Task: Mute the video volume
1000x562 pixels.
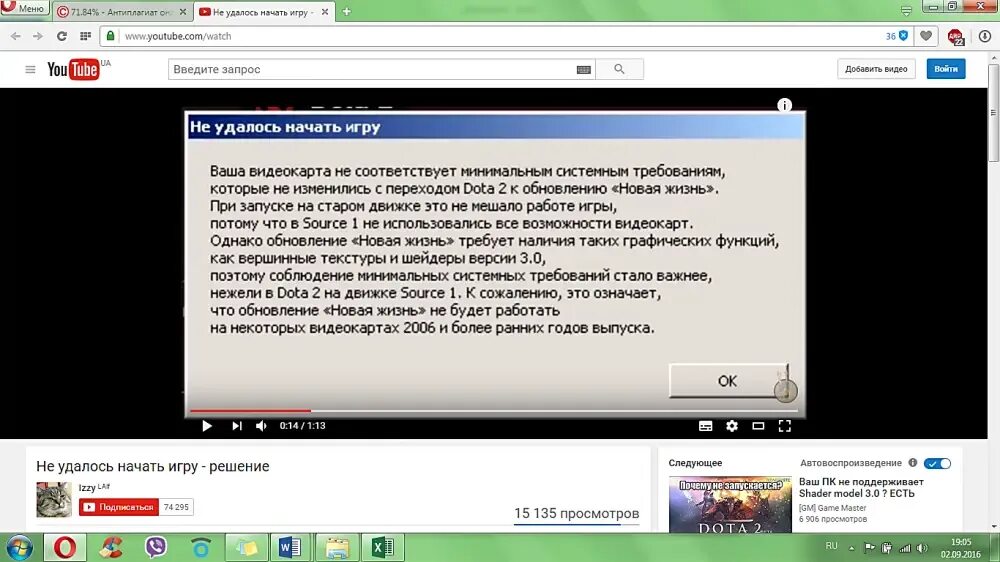Action: 261,425
